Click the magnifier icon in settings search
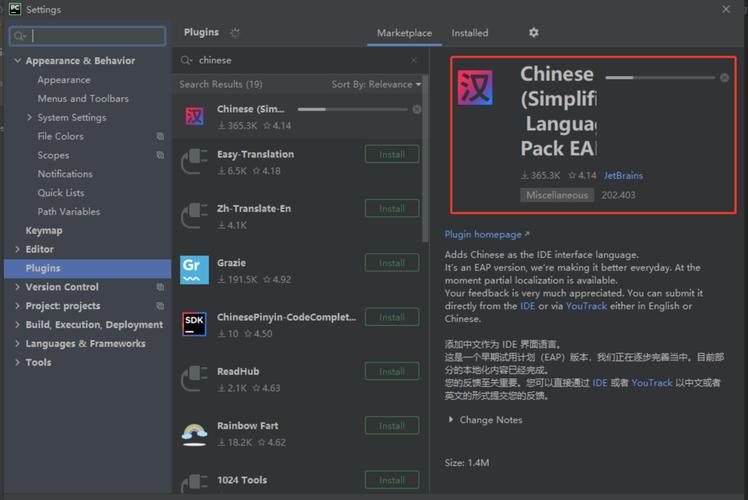 pyautogui.click(x=20, y=36)
